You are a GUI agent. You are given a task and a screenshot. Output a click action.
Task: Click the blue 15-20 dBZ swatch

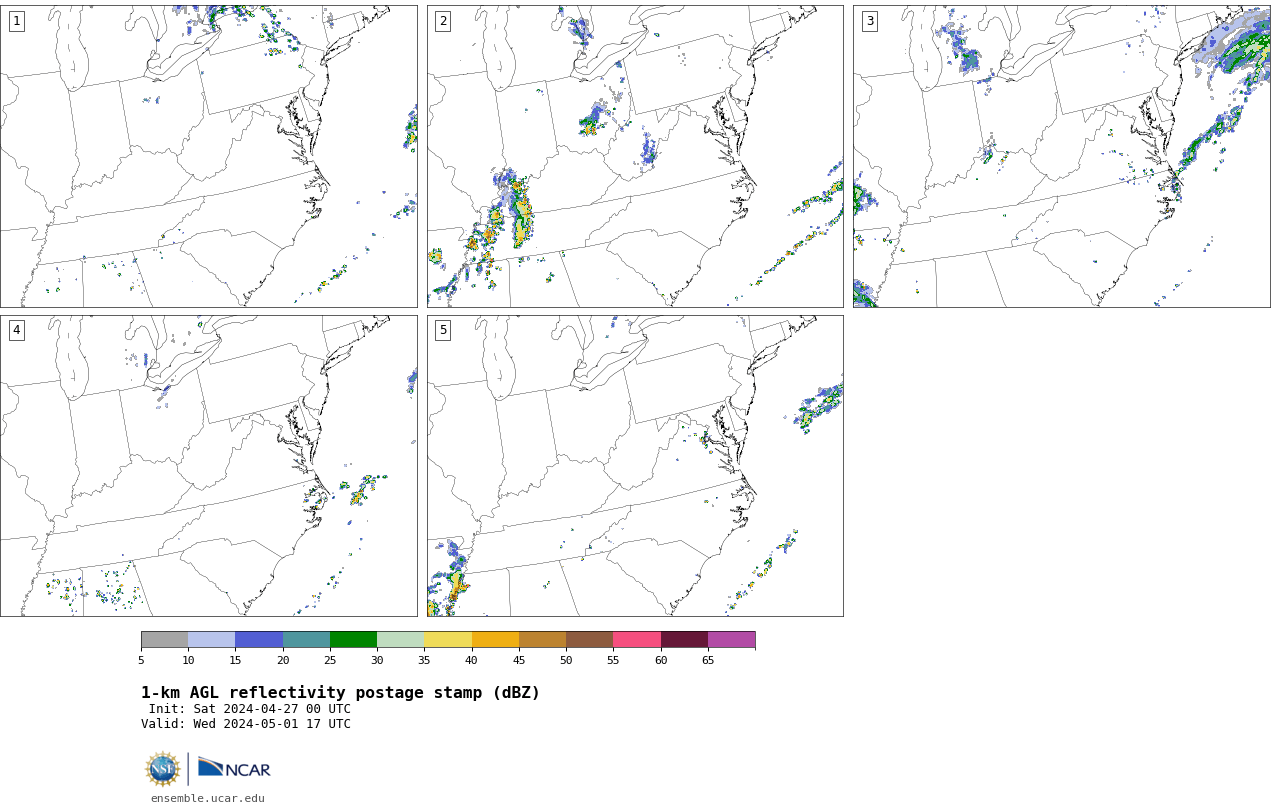pyautogui.click(x=259, y=640)
